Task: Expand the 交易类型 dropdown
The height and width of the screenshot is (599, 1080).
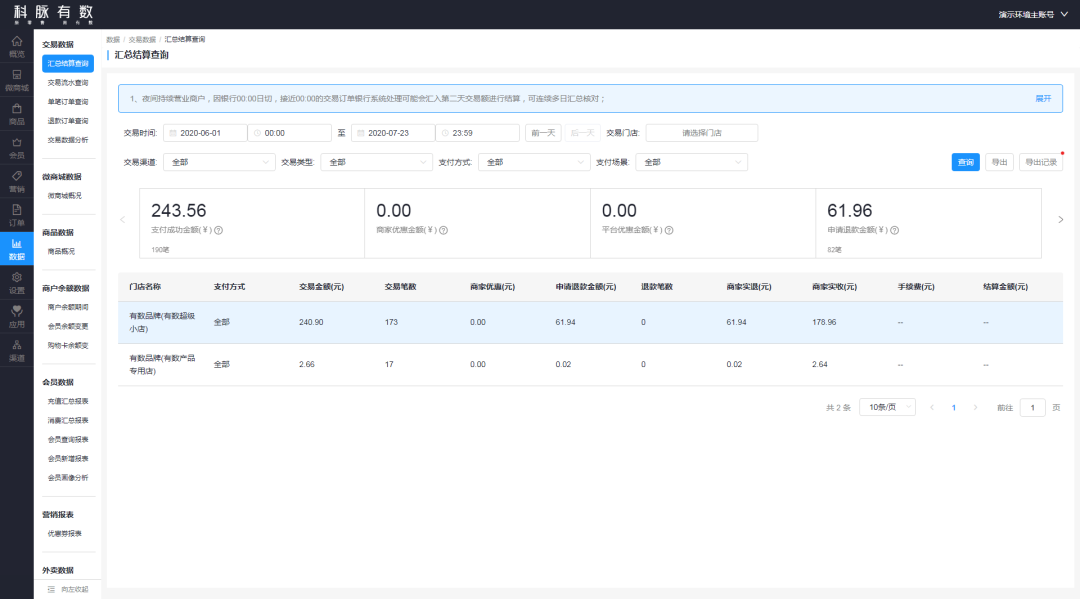Action: (377, 162)
